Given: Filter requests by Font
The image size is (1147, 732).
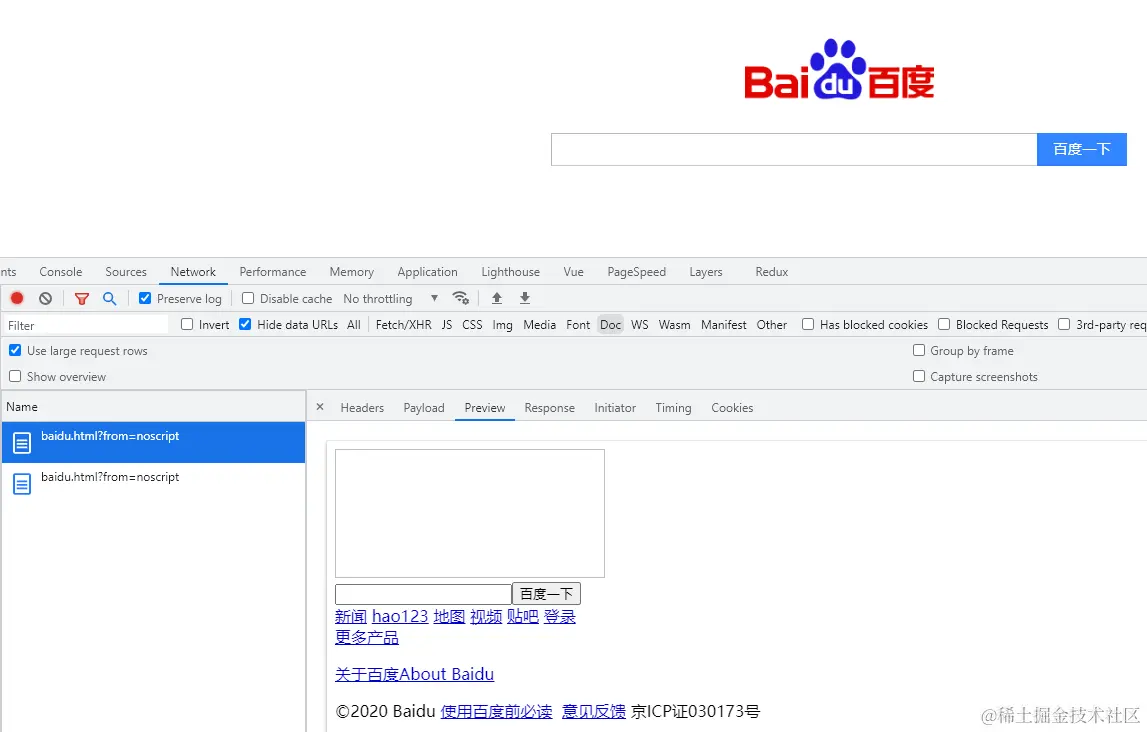Looking at the screenshot, I should (578, 324).
